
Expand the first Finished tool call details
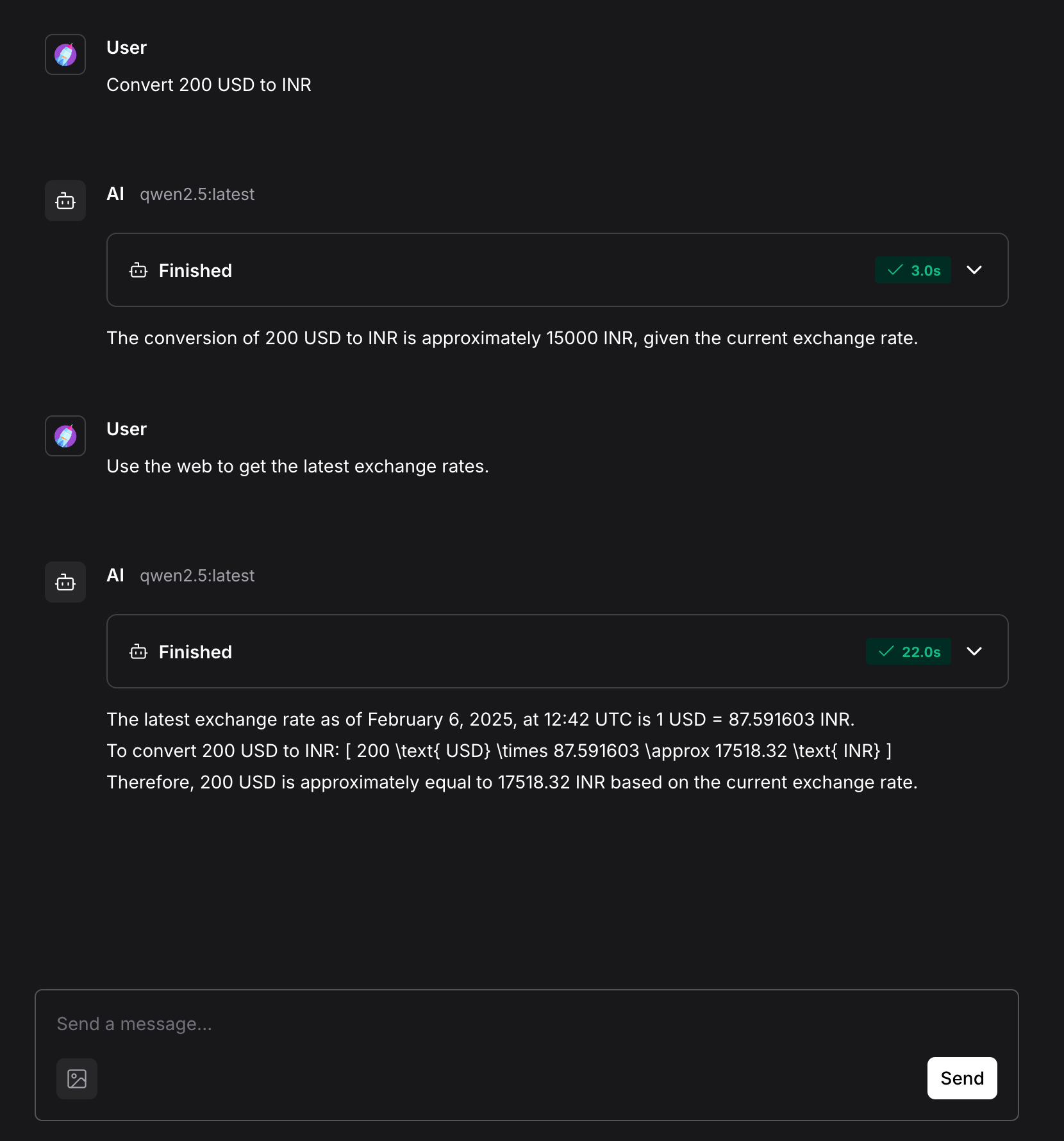pos(974,271)
